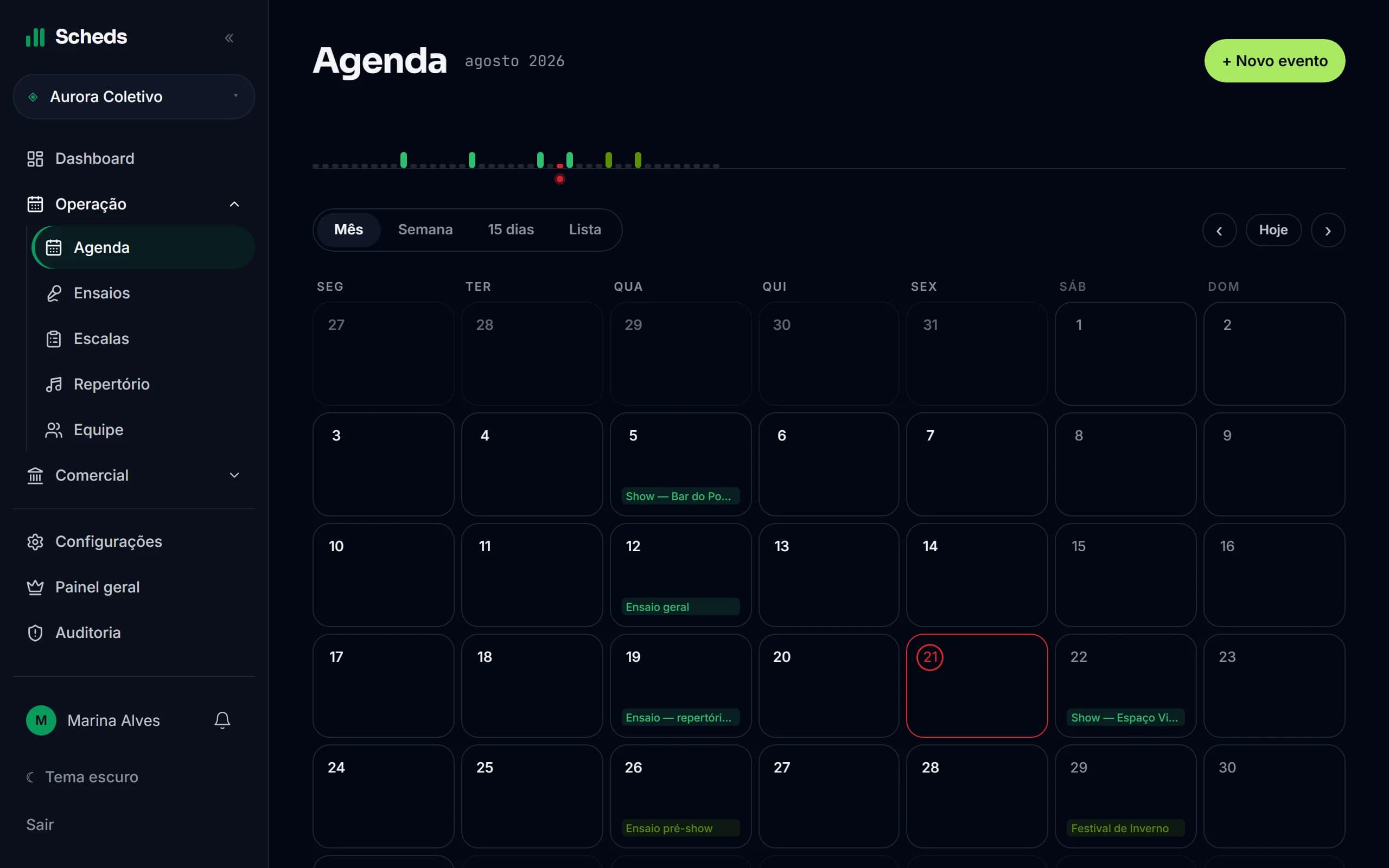Click the Novo evento button
This screenshot has height=868, width=1389.
tap(1274, 61)
